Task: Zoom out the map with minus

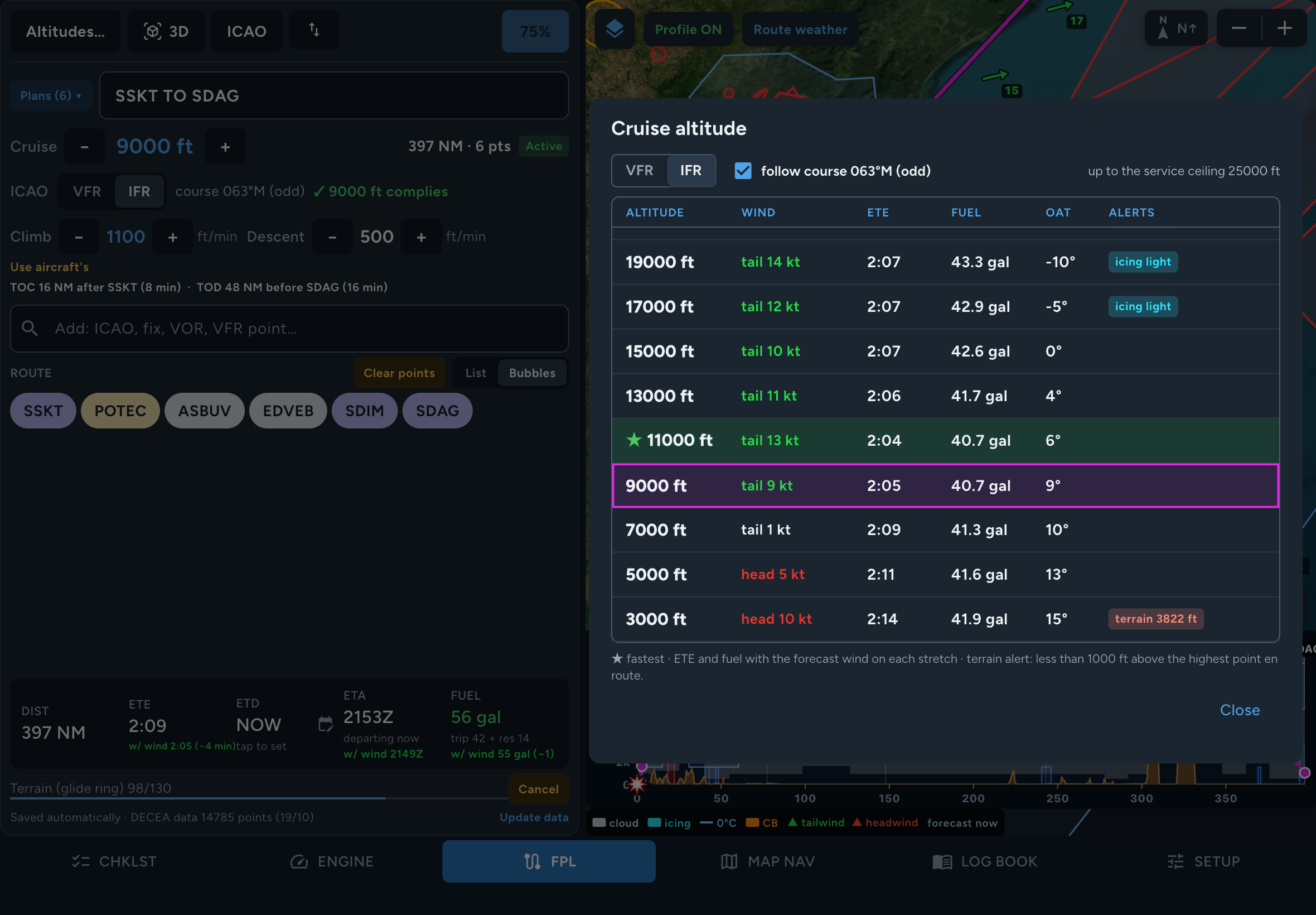Action: tap(1238, 28)
